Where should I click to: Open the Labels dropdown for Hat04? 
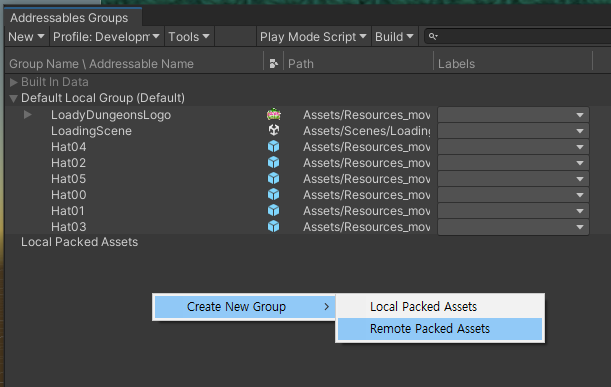click(513, 147)
